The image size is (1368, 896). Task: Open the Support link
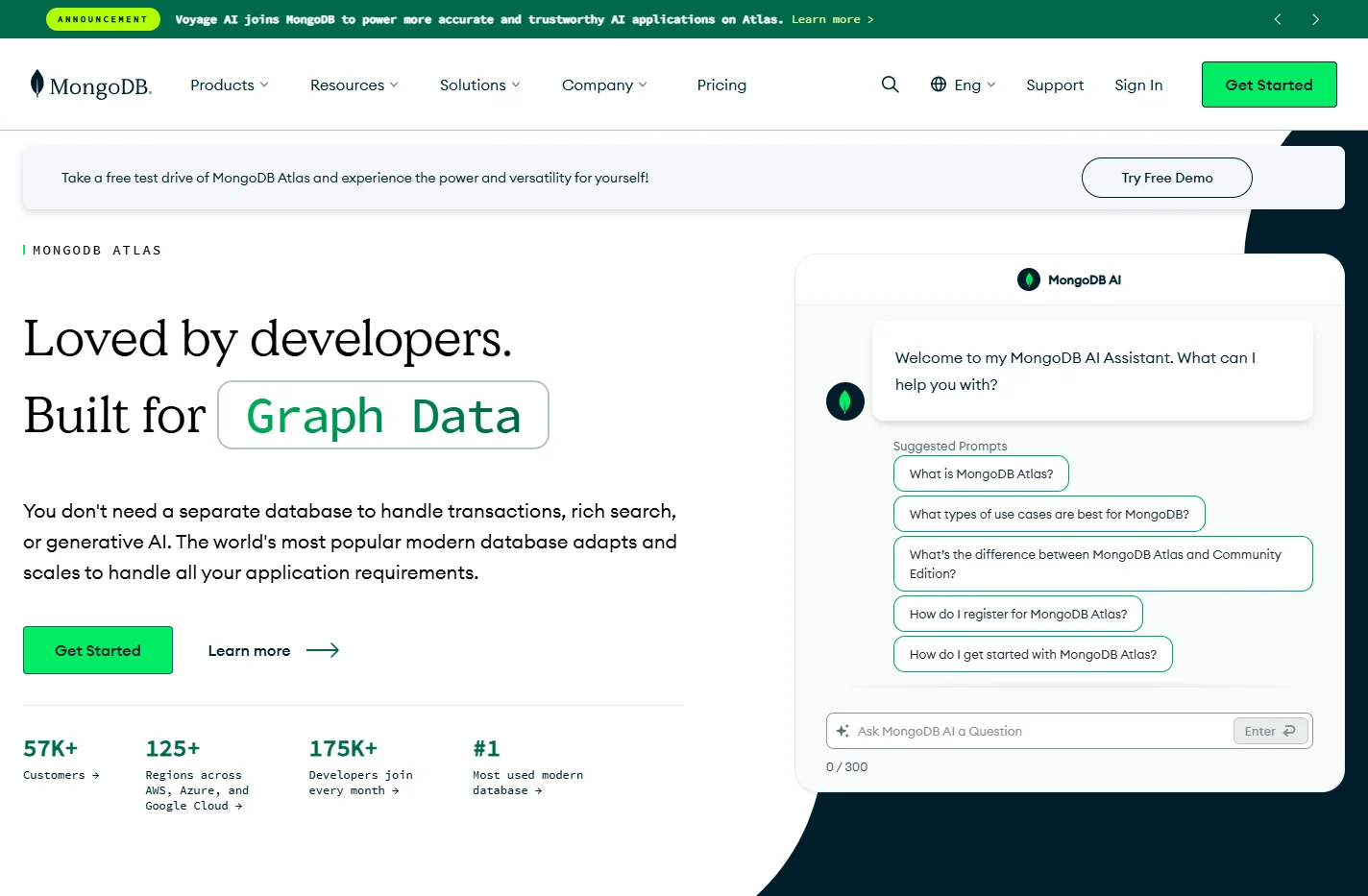pos(1055,85)
